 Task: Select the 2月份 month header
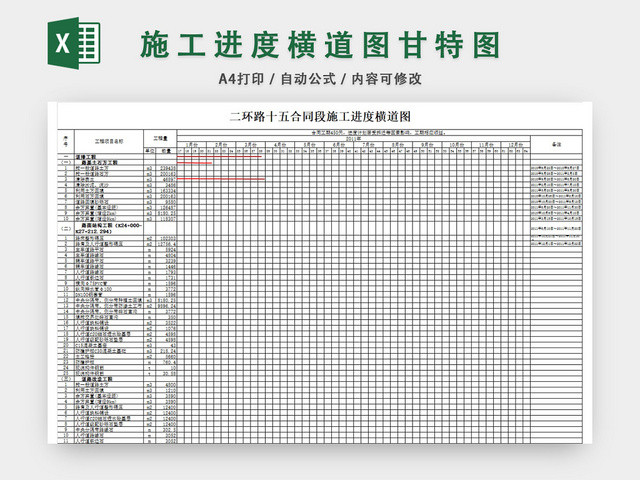coord(221,145)
